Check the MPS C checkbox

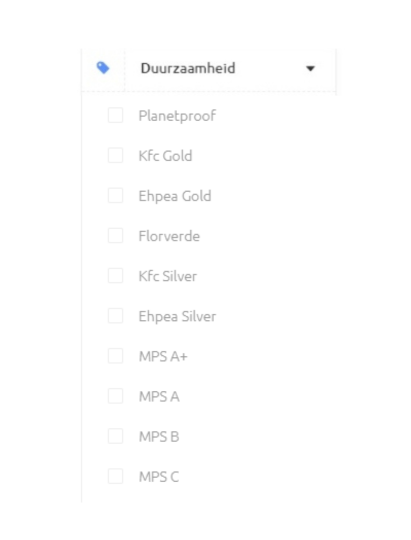click(115, 476)
